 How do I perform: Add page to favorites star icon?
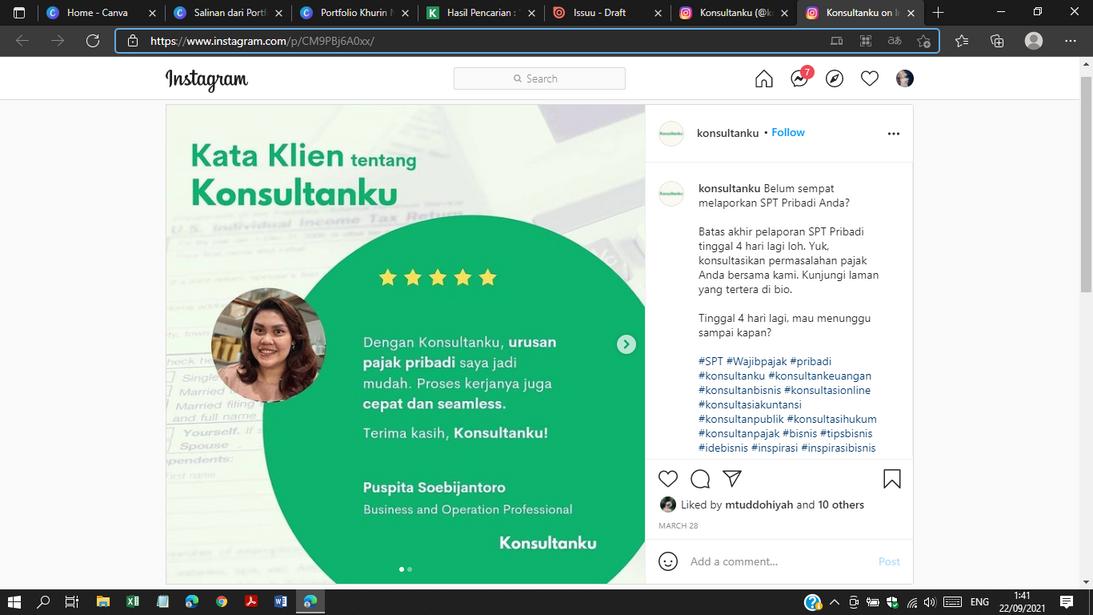[924, 41]
